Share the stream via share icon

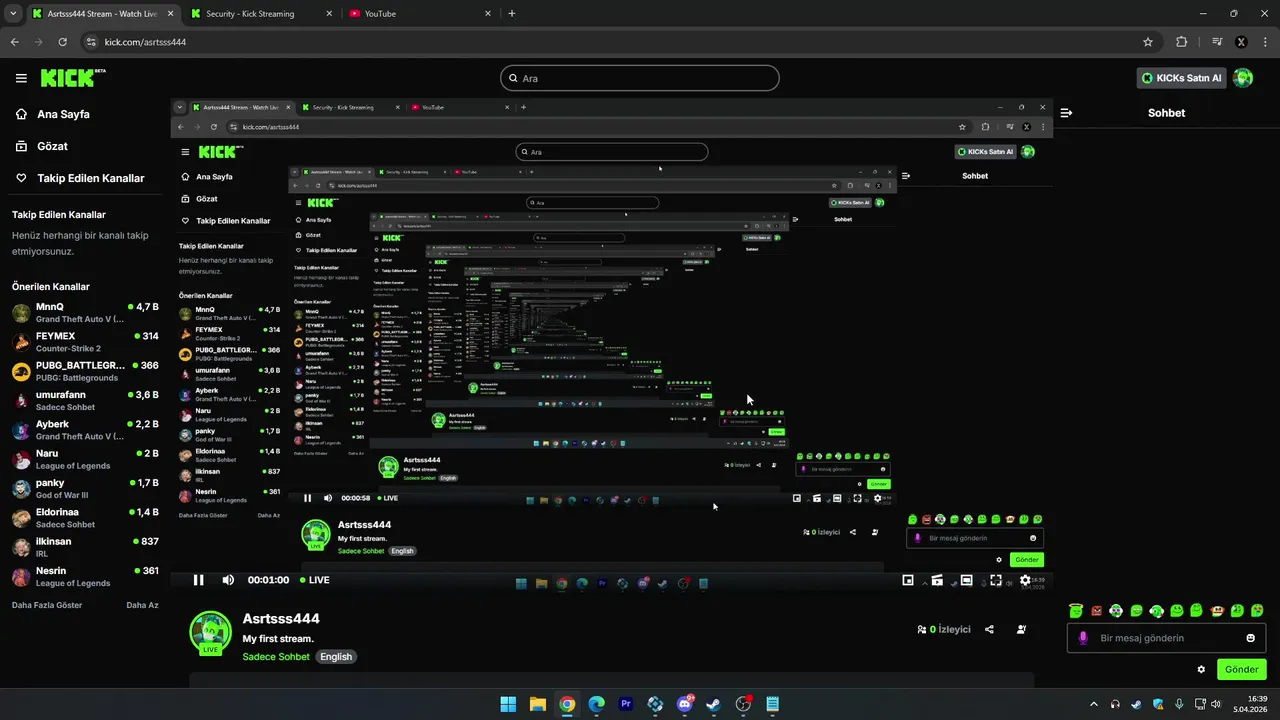point(989,630)
